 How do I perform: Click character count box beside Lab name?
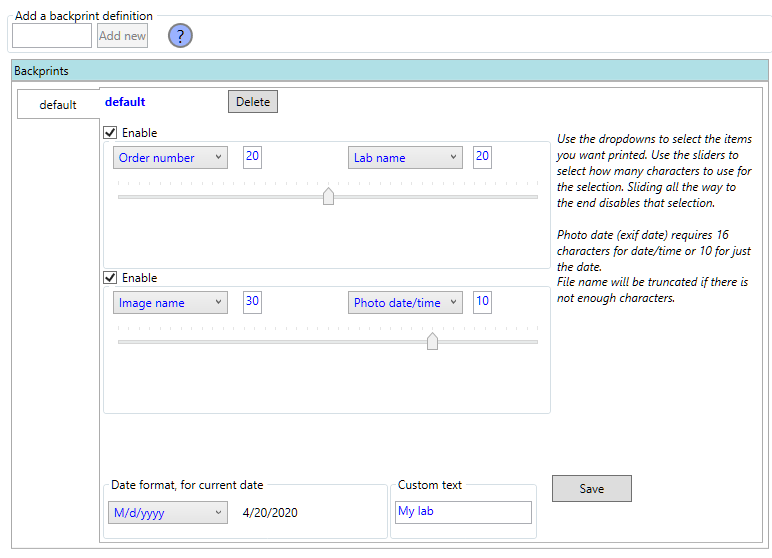pos(482,157)
